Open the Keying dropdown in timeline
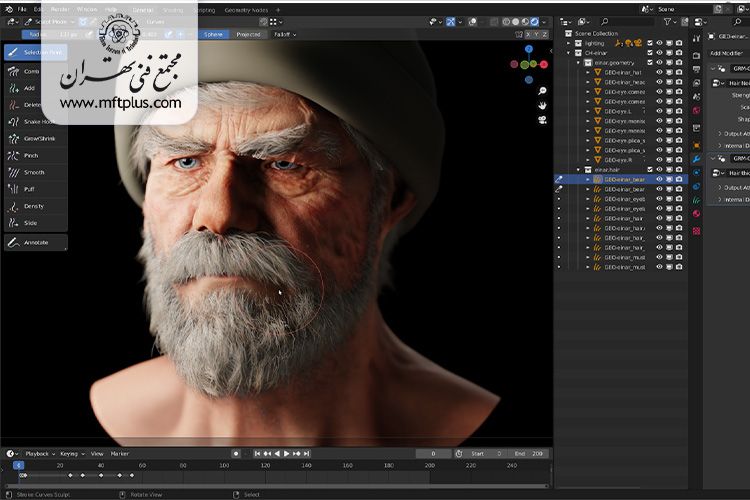 click(x=72, y=454)
